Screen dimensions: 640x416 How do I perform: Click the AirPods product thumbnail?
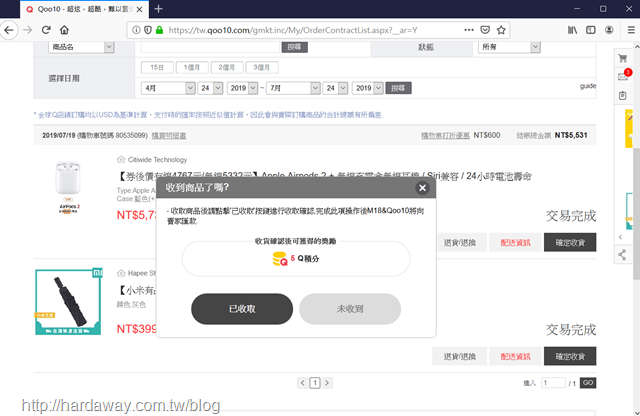pyautogui.click(x=68, y=186)
